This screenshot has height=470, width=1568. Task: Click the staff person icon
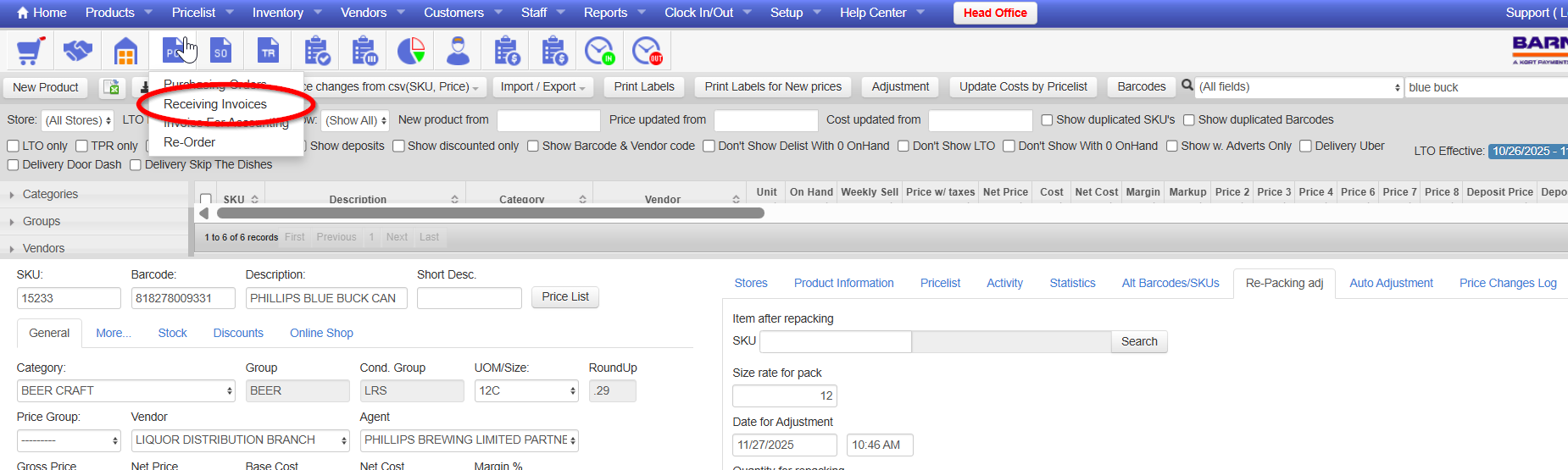click(x=459, y=51)
